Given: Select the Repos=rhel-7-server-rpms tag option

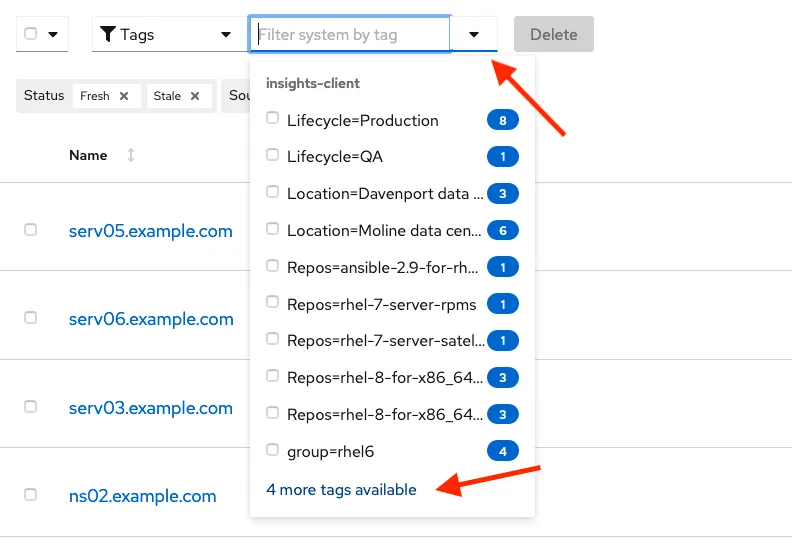Looking at the screenshot, I should [381, 304].
